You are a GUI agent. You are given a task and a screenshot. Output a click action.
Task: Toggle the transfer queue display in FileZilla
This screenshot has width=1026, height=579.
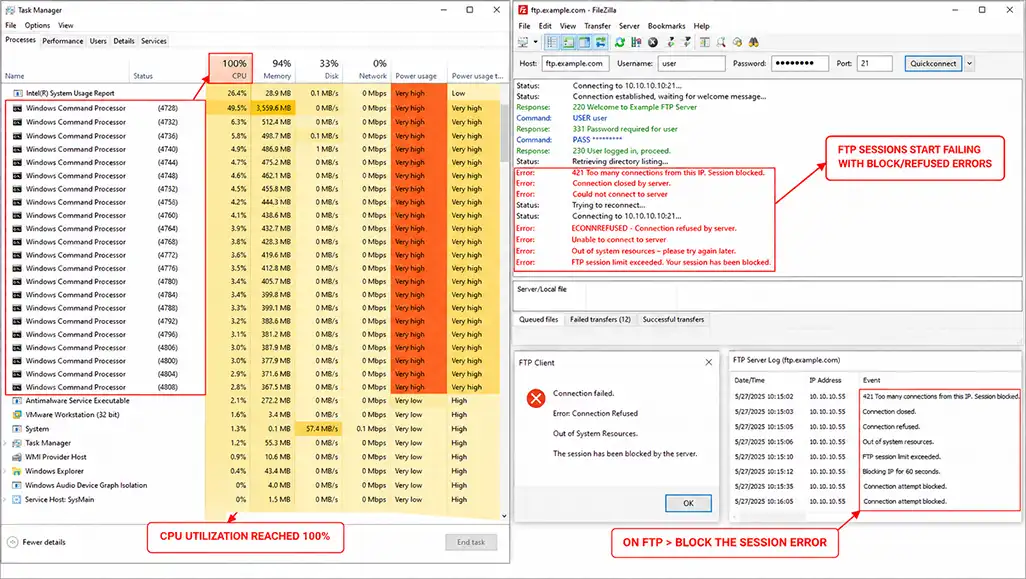pos(601,42)
